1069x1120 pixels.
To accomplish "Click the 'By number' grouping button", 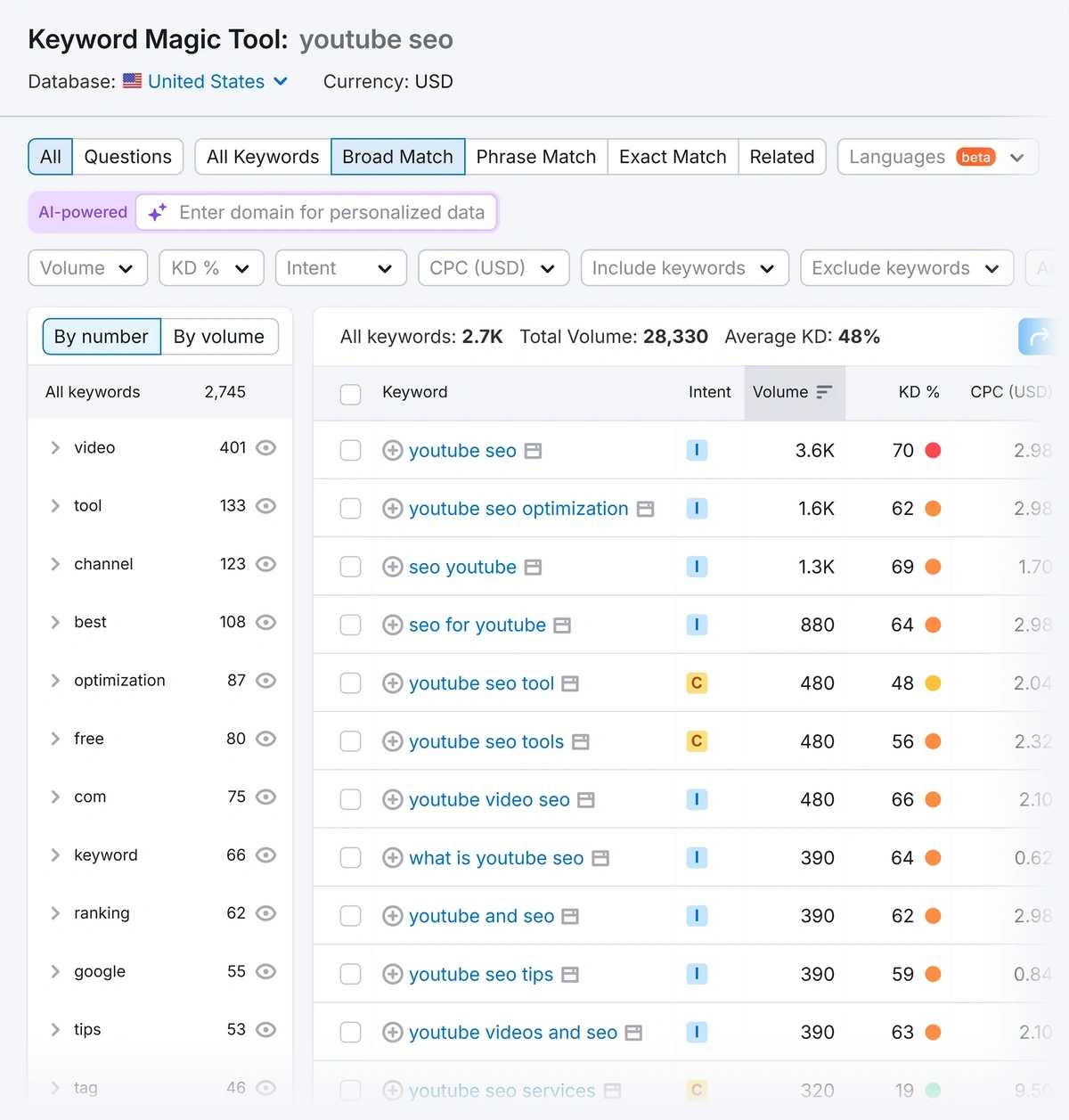I will point(102,337).
